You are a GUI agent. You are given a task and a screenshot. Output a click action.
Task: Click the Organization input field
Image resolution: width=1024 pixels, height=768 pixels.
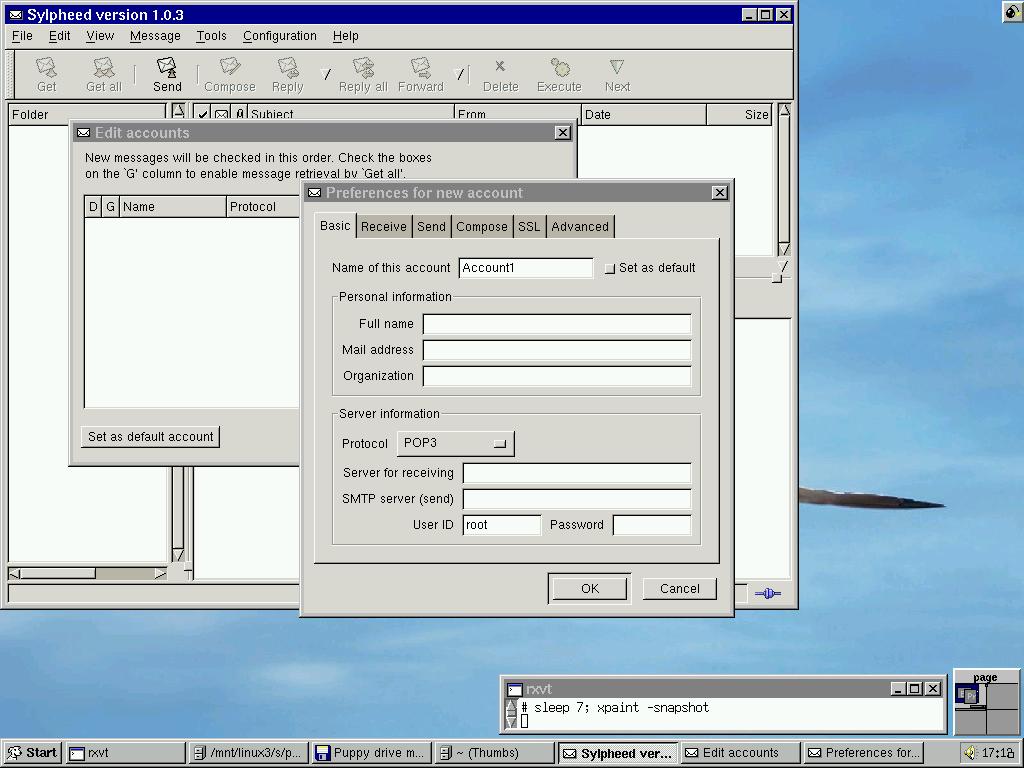pyautogui.click(x=556, y=376)
